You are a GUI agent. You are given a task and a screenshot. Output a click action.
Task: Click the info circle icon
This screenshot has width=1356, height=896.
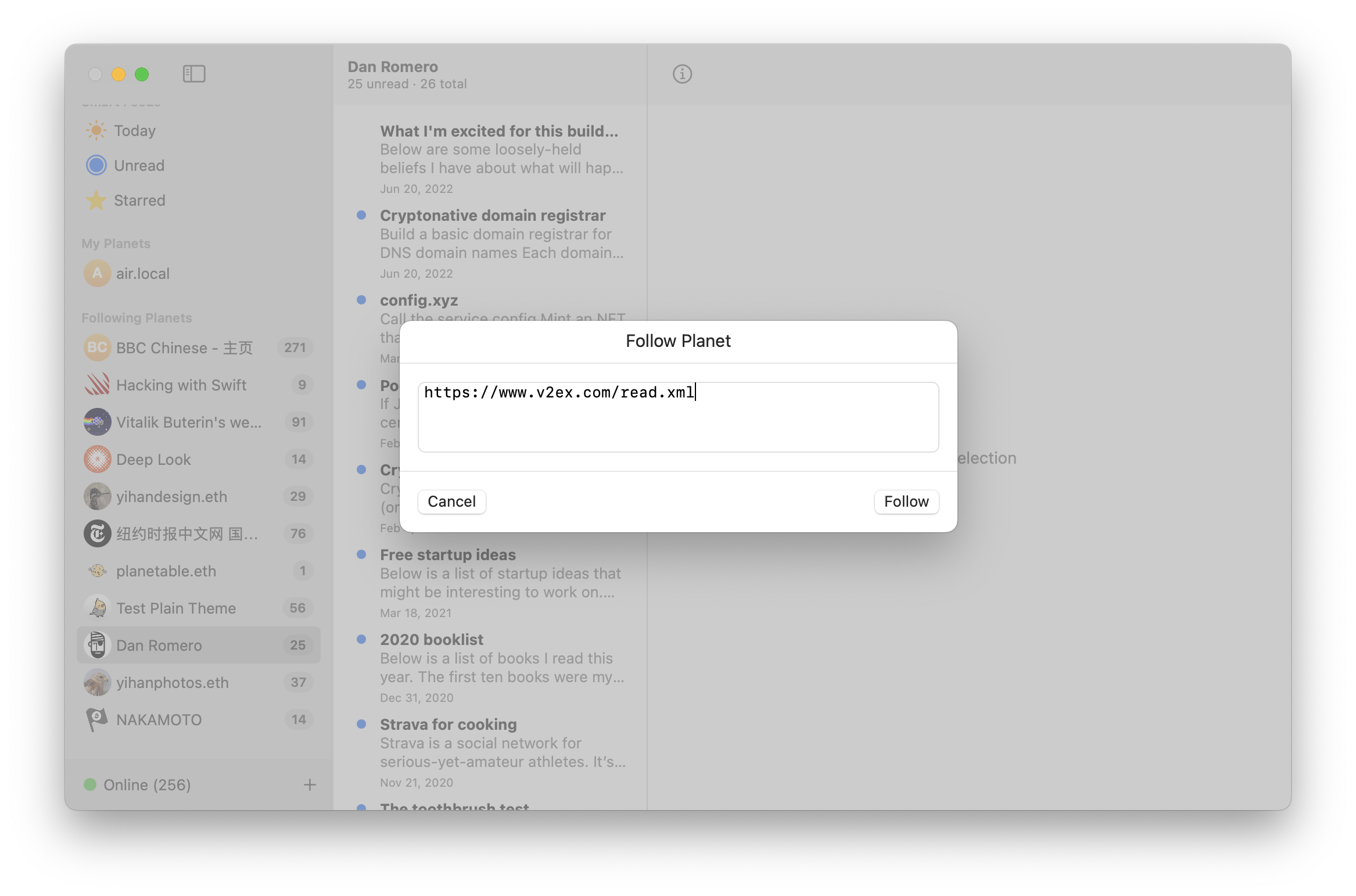point(682,74)
